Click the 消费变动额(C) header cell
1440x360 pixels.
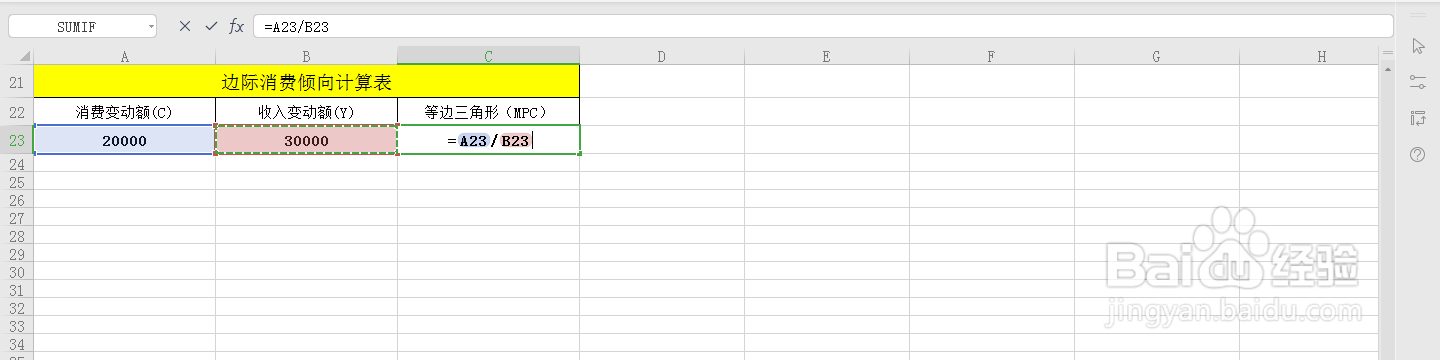(x=125, y=112)
